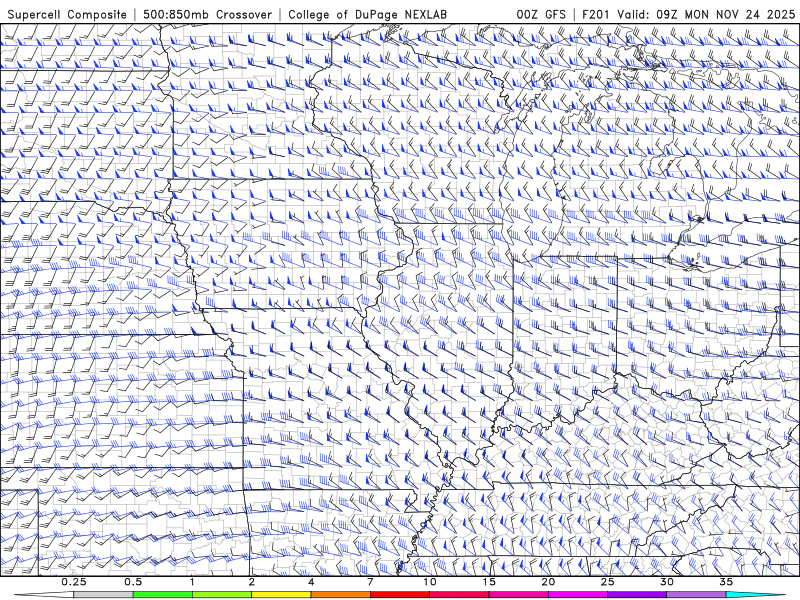Click the legend value "35"
This screenshot has height=600, width=800.
click(726, 582)
